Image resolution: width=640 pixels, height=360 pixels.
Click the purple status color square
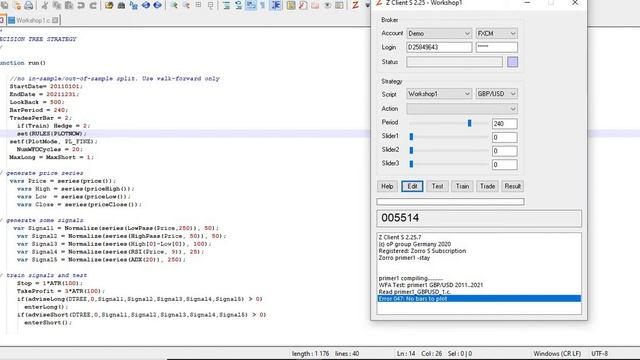(x=512, y=62)
